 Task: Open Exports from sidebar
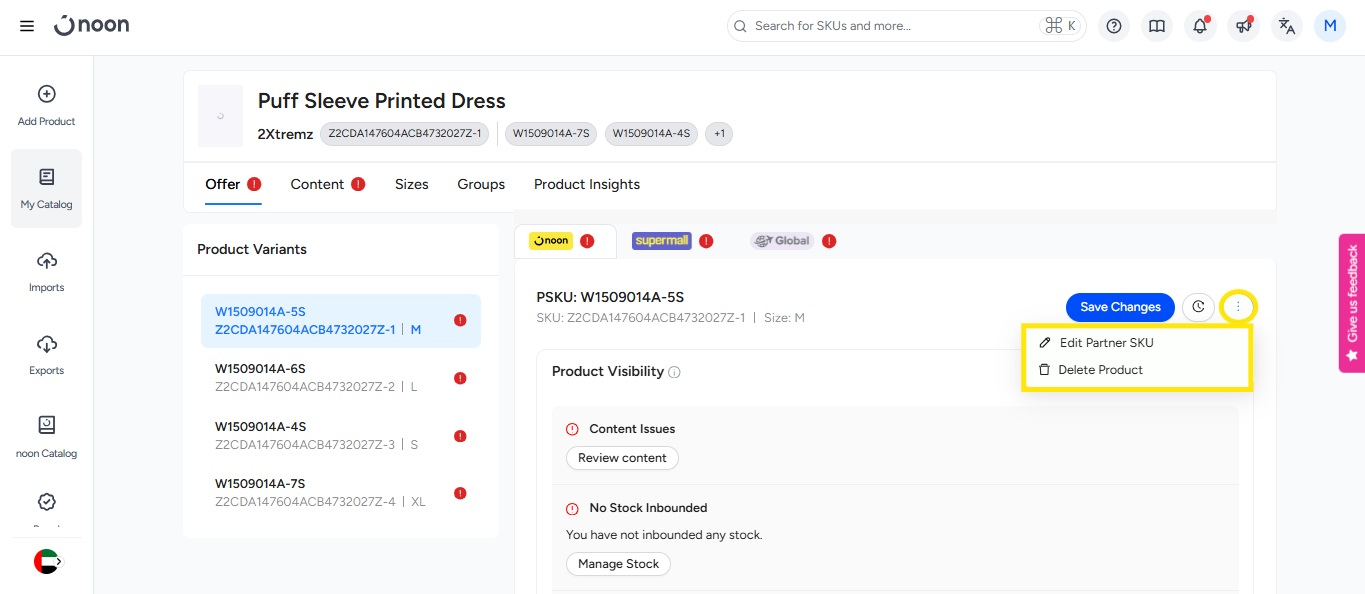point(46,355)
